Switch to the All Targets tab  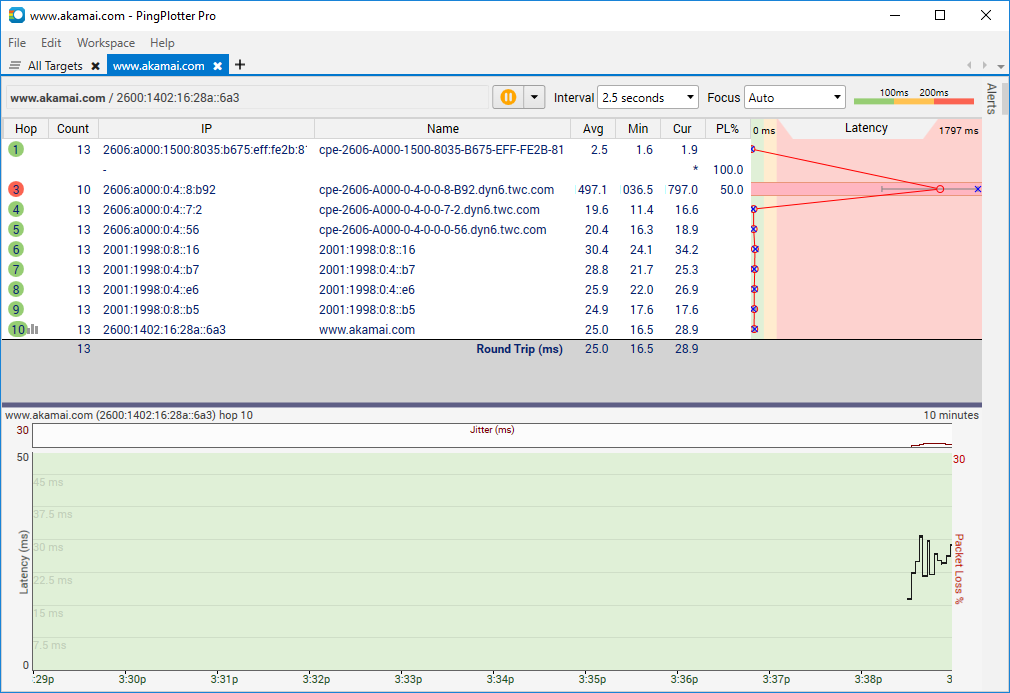[x=55, y=64]
